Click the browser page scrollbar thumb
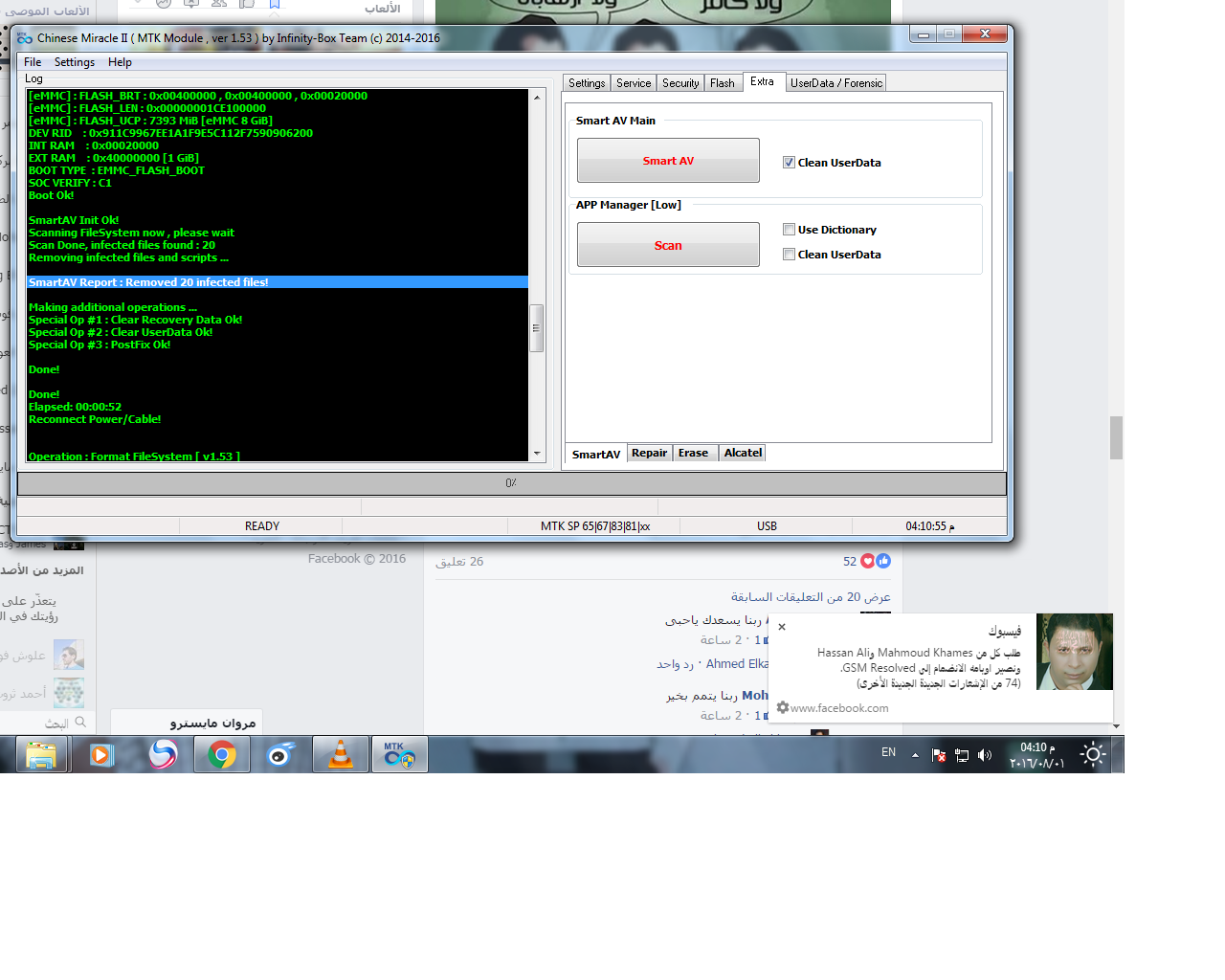Image resolution: width=1225 pixels, height=980 pixels. coord(1116,438)
